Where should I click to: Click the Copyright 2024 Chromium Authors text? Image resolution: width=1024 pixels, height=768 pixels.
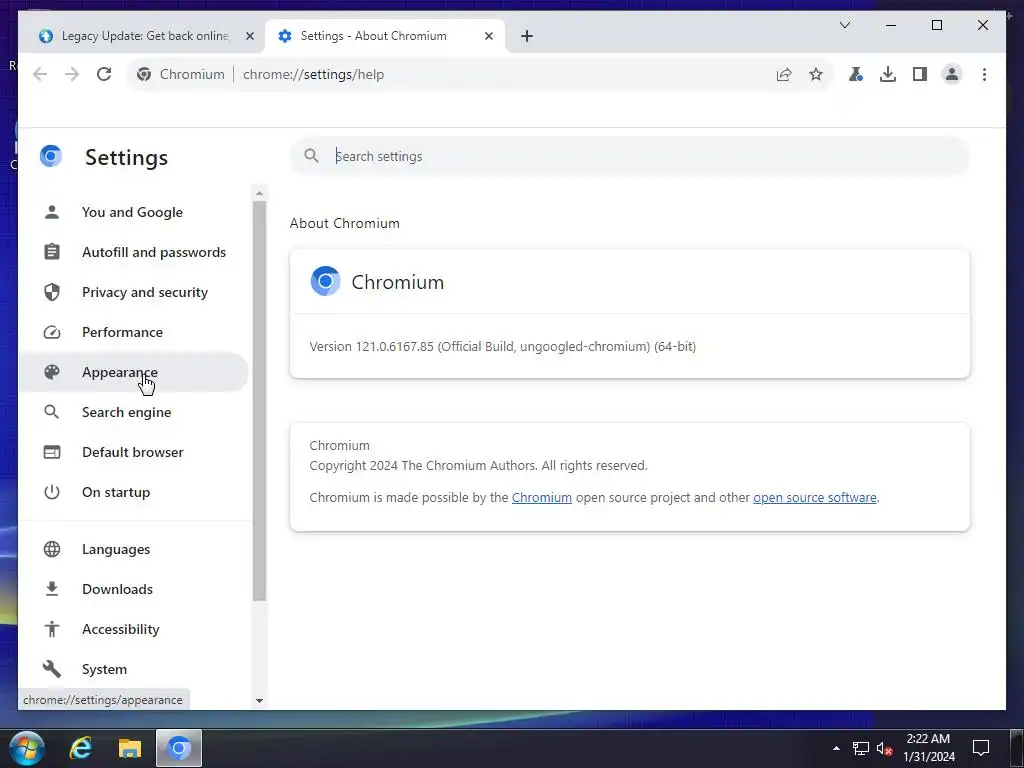pos(478,466)
